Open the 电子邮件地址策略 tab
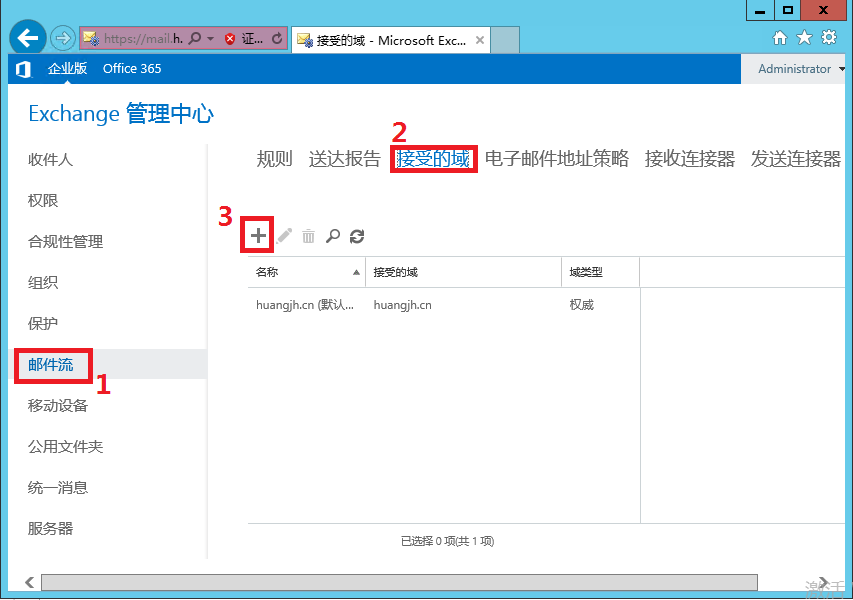853x600 pixels. pyautogui.click(x=557, y=159)
